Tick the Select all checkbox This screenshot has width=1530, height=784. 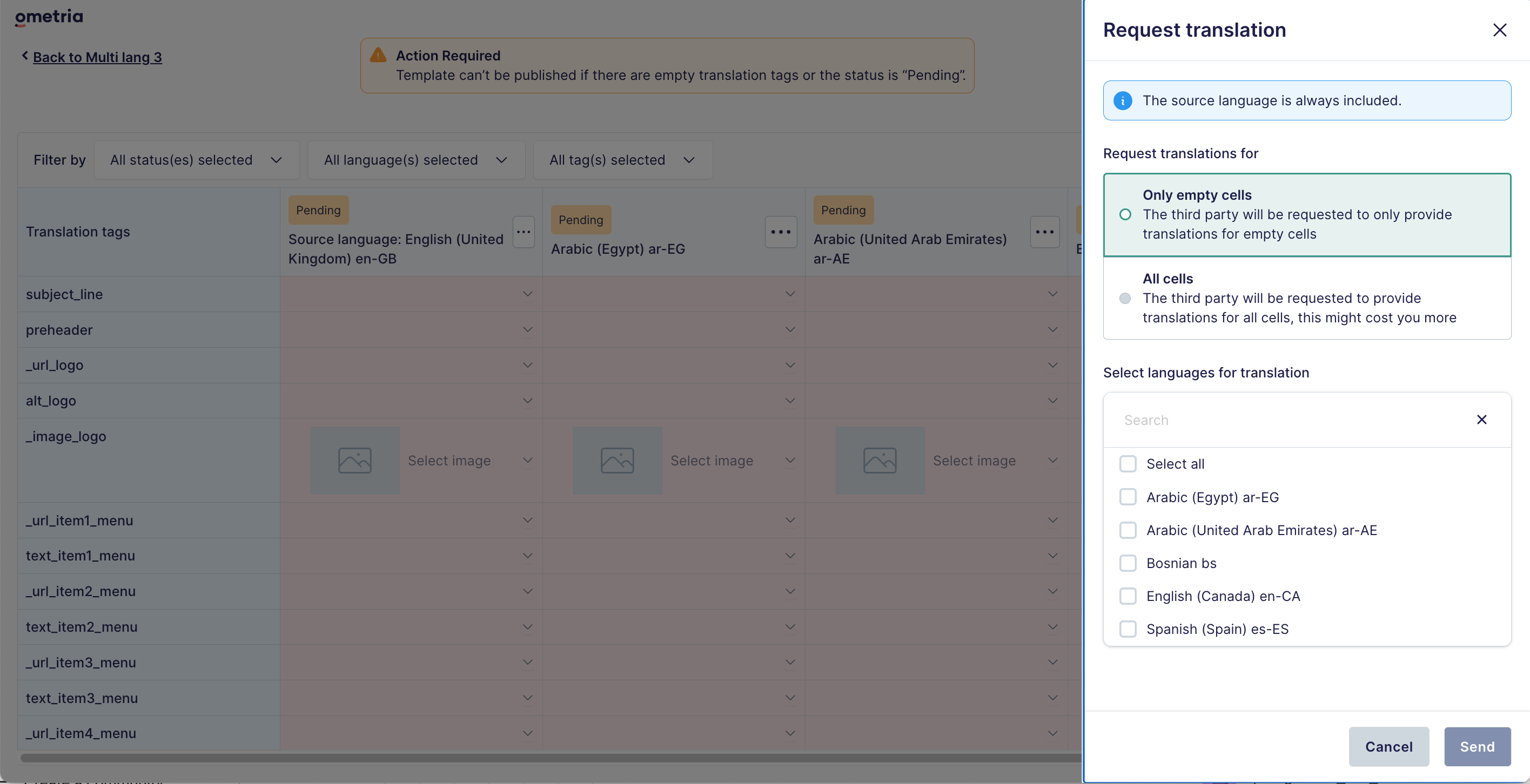[x=1128, y=463]
